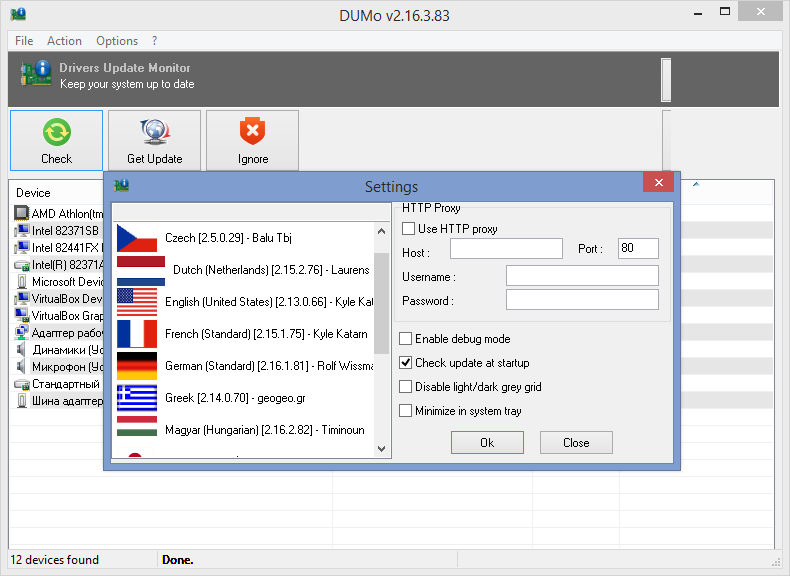This screenshot has height=576, width=790.
Task: Select the United States flag entry
Action: pos(244,302)
